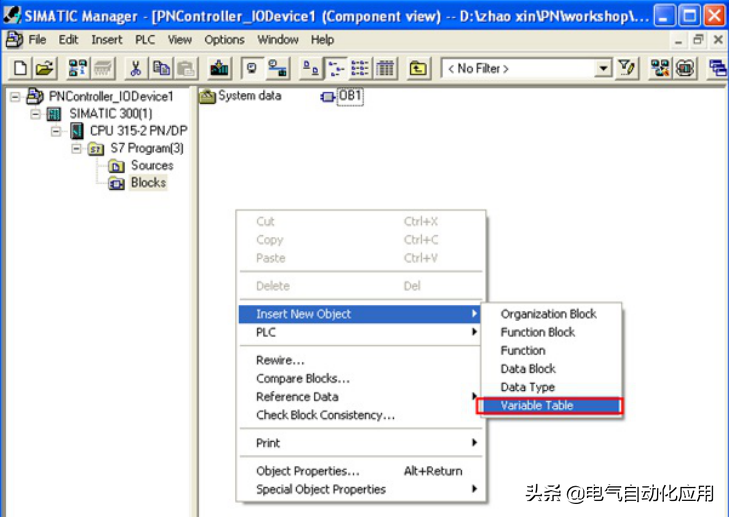Switch to Online view toolbar icon
The width and height of the screenshot is (729, 517).
[x=278, y=69]
